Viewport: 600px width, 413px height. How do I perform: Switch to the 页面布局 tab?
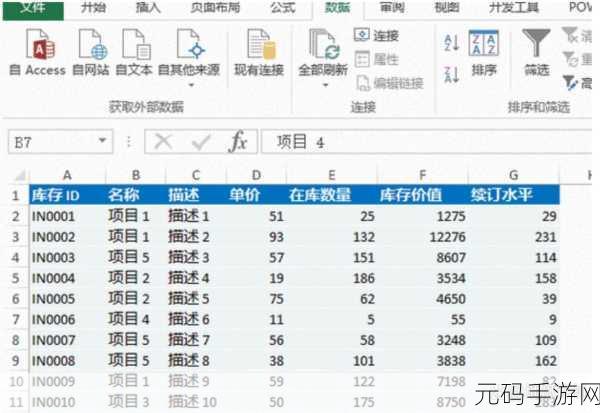[215, 7]
